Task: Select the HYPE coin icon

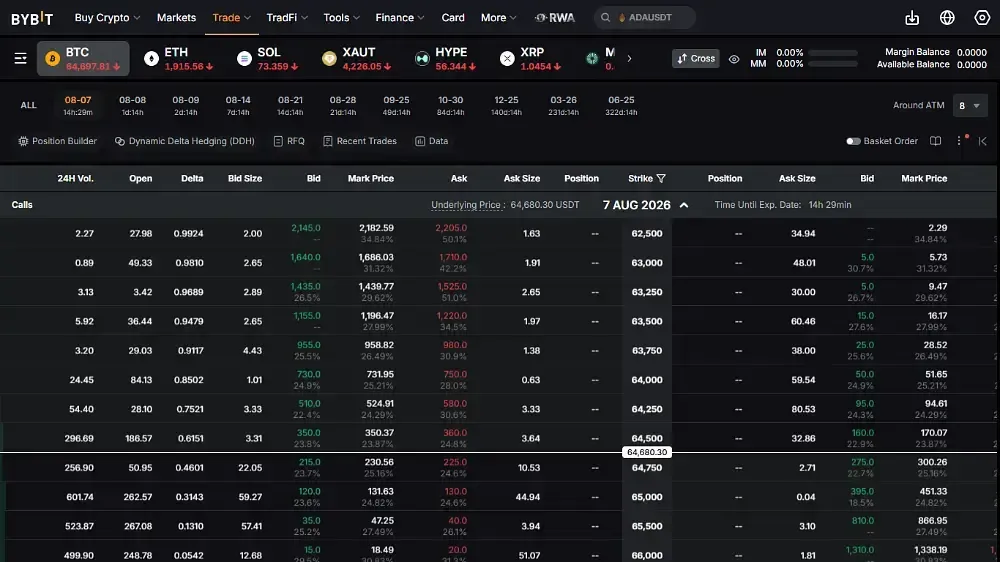Action: point(422,59)
